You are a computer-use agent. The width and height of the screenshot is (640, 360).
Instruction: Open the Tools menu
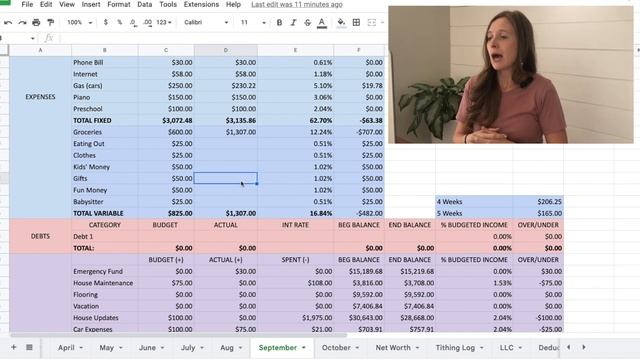(168, 4)
